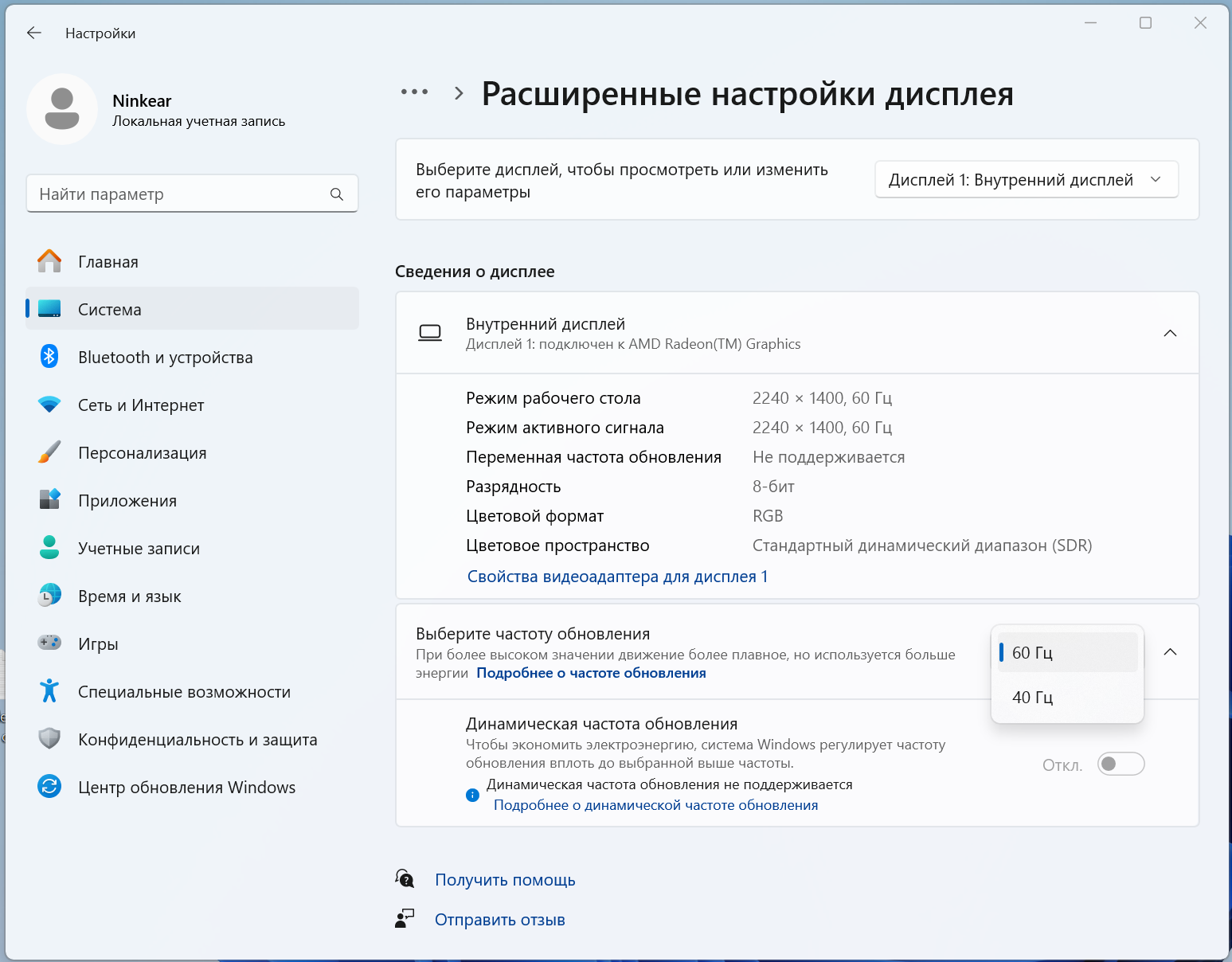Open the display selection dropdown

pos(1026,180)
